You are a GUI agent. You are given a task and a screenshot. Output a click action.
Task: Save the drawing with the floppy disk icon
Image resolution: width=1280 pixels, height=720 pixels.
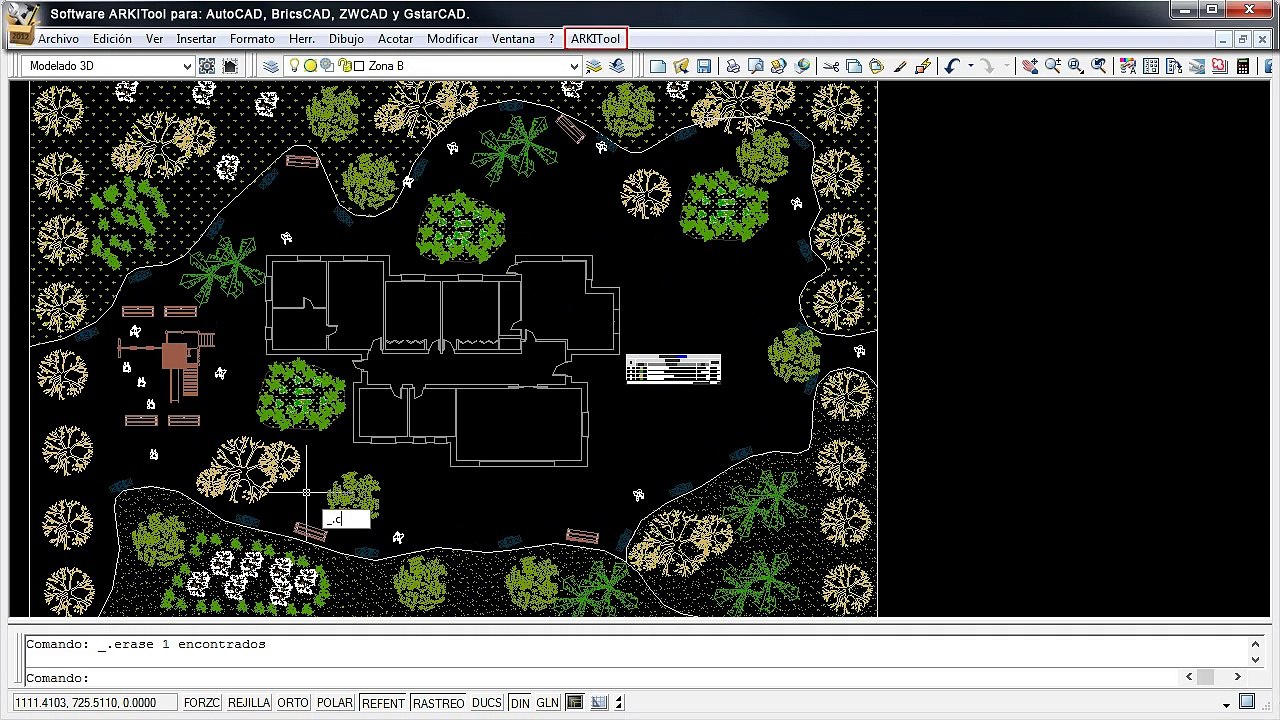click(x=704, y=66)
